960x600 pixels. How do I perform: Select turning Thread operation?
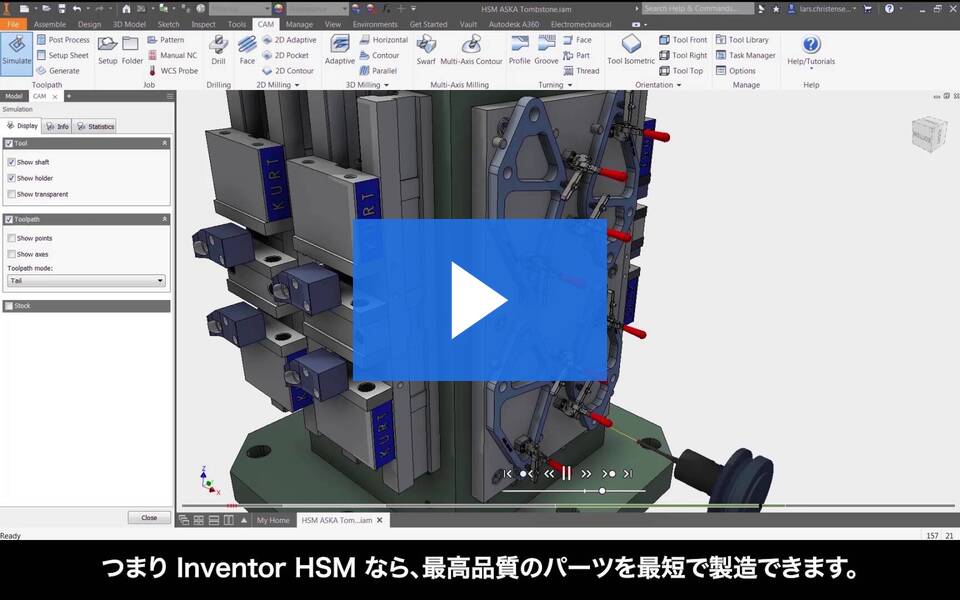click(x=582, y=71)
